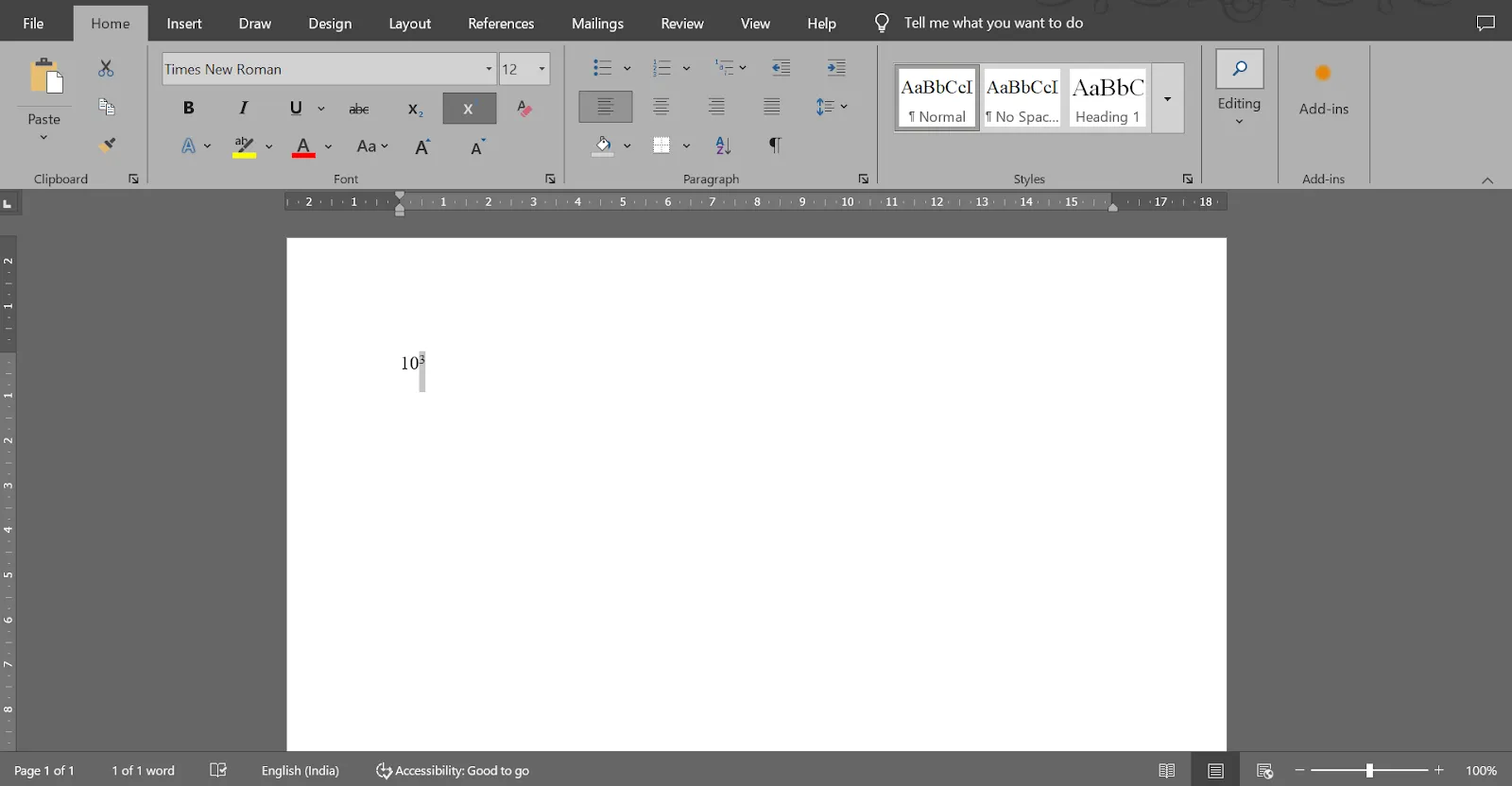
Task: Open Change Case Aa dropdown
Action: coord(372,146)
